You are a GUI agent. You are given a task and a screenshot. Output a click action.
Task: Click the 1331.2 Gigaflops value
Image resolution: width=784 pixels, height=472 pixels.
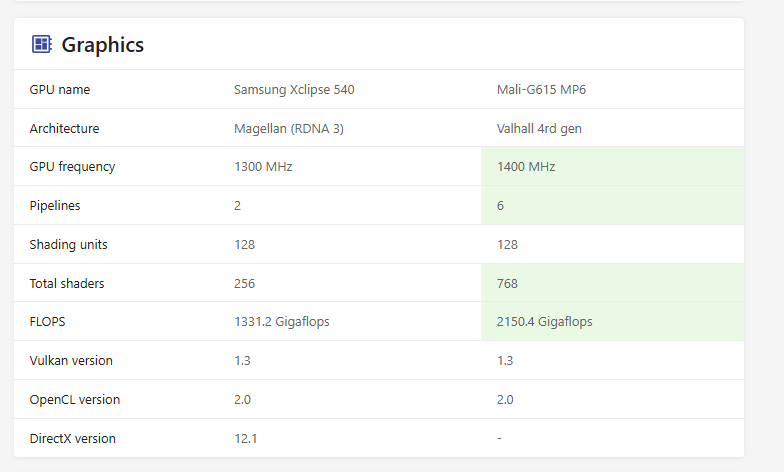[281, 322]
